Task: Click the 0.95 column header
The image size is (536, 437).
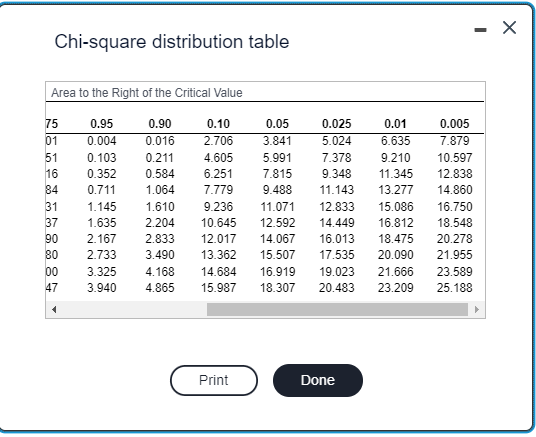Action: point(102,124)
